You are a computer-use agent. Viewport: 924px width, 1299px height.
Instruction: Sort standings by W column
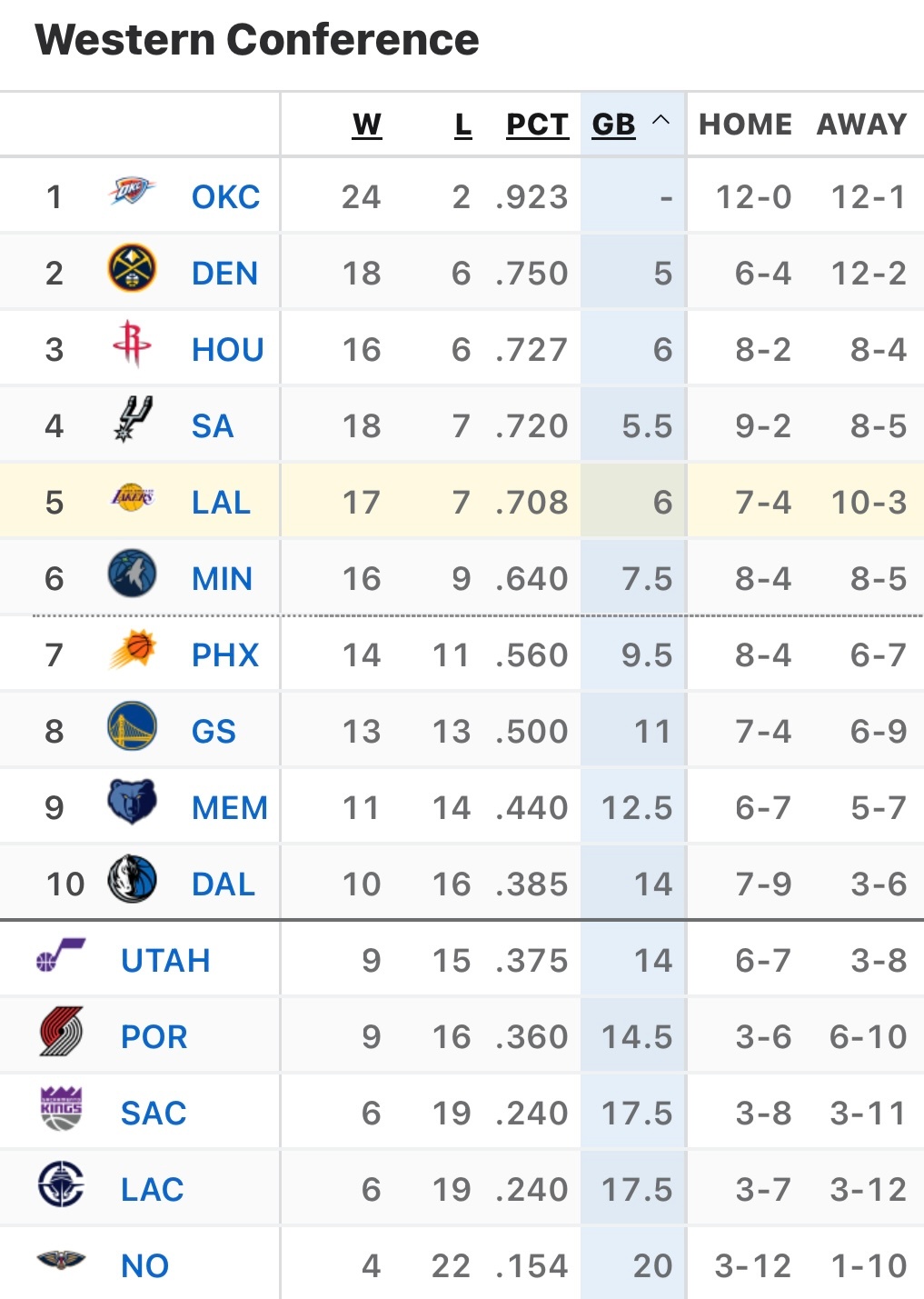[366, 125]
